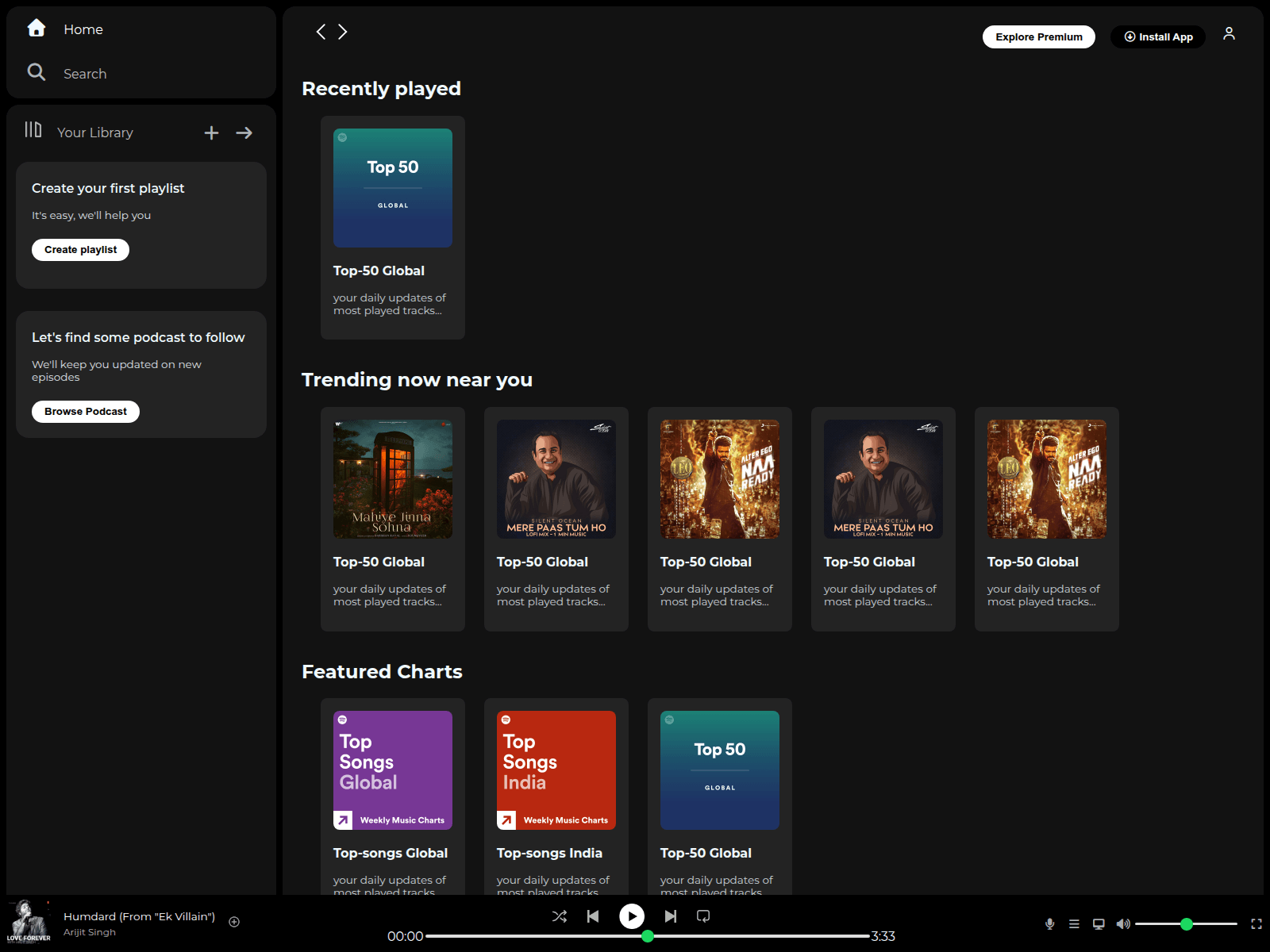The height and width of the screenshot is (952, 1270).
Task: Toggle shuffle playback
Action: [560, 916]
